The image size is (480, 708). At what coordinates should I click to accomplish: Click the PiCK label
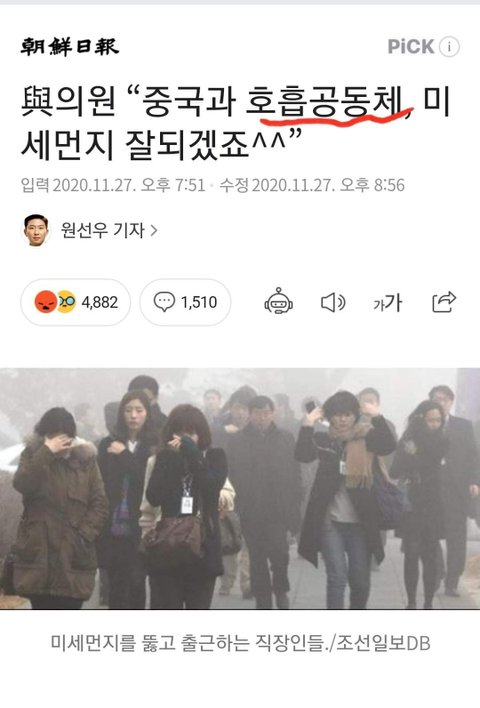pyautogui.click(x=411, y=47)
